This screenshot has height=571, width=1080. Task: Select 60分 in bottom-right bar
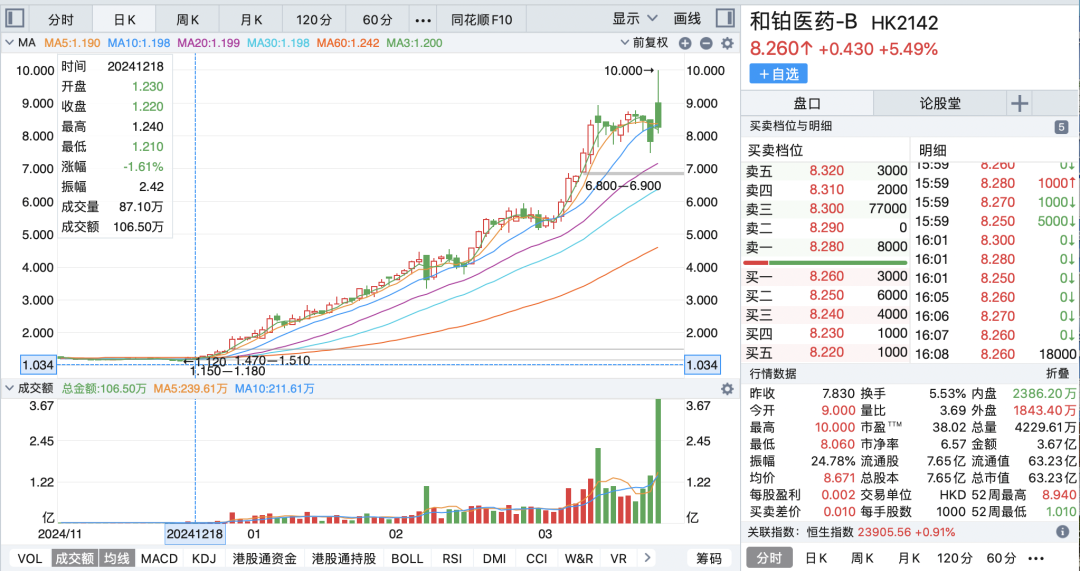click(x=1001, y=558)
